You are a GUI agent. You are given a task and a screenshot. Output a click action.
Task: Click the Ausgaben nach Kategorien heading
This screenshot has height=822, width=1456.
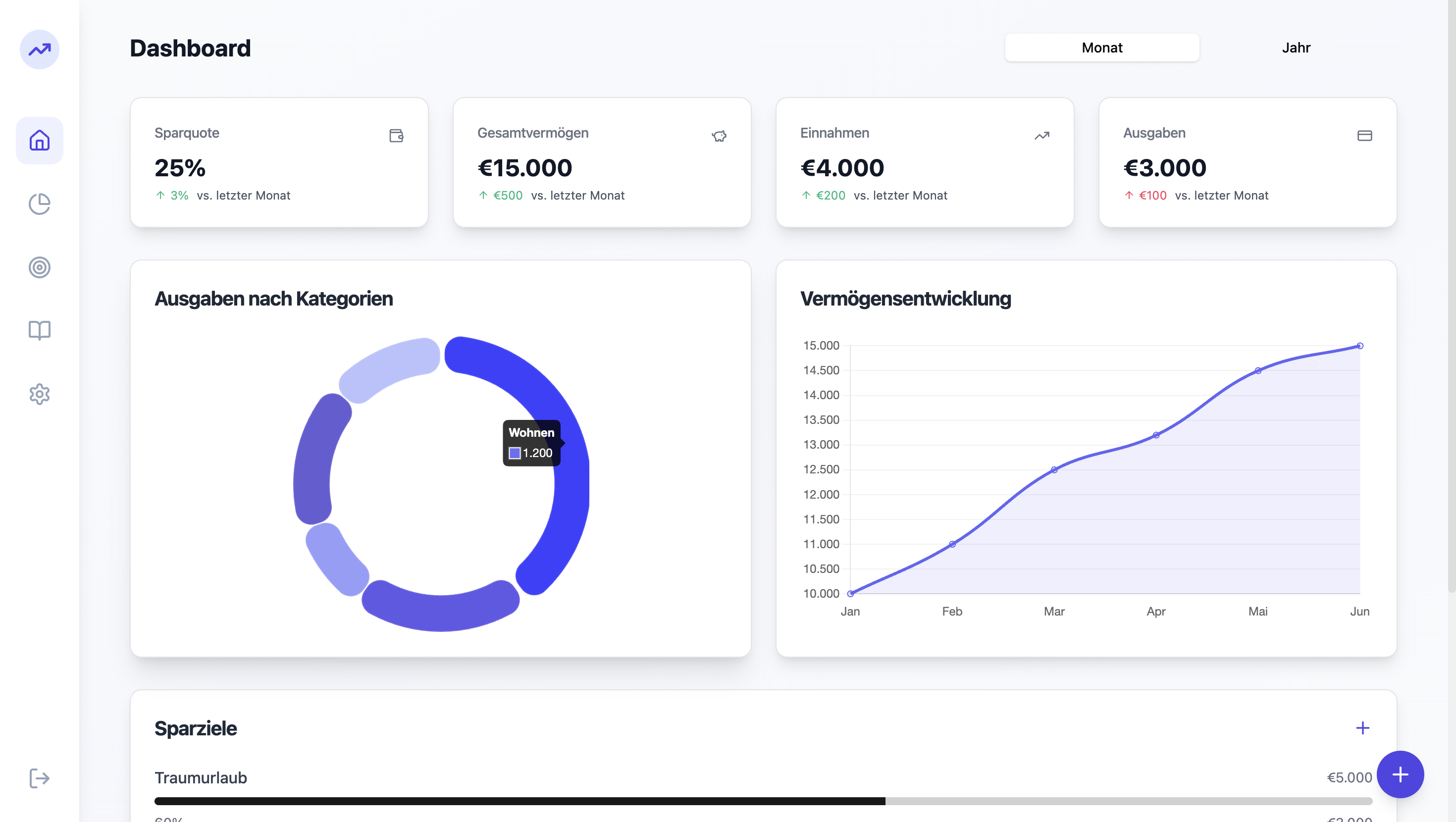(273, 299)
